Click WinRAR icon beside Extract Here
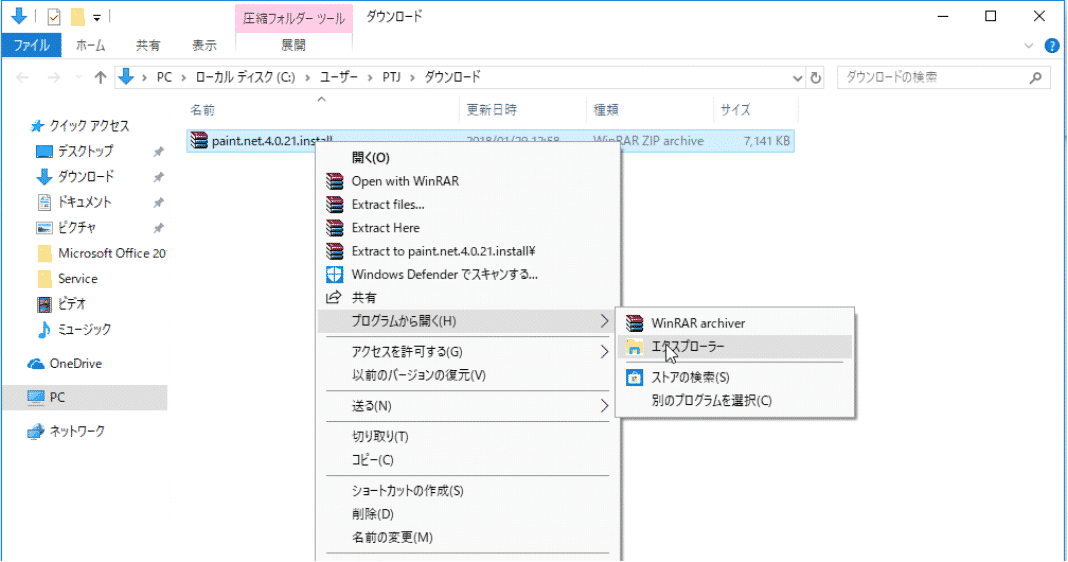 334,228
